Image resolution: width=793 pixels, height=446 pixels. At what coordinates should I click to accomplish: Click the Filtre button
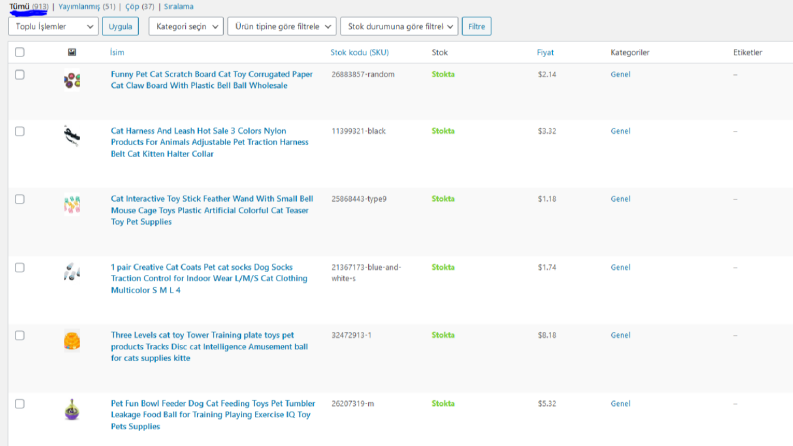(476, 26)
